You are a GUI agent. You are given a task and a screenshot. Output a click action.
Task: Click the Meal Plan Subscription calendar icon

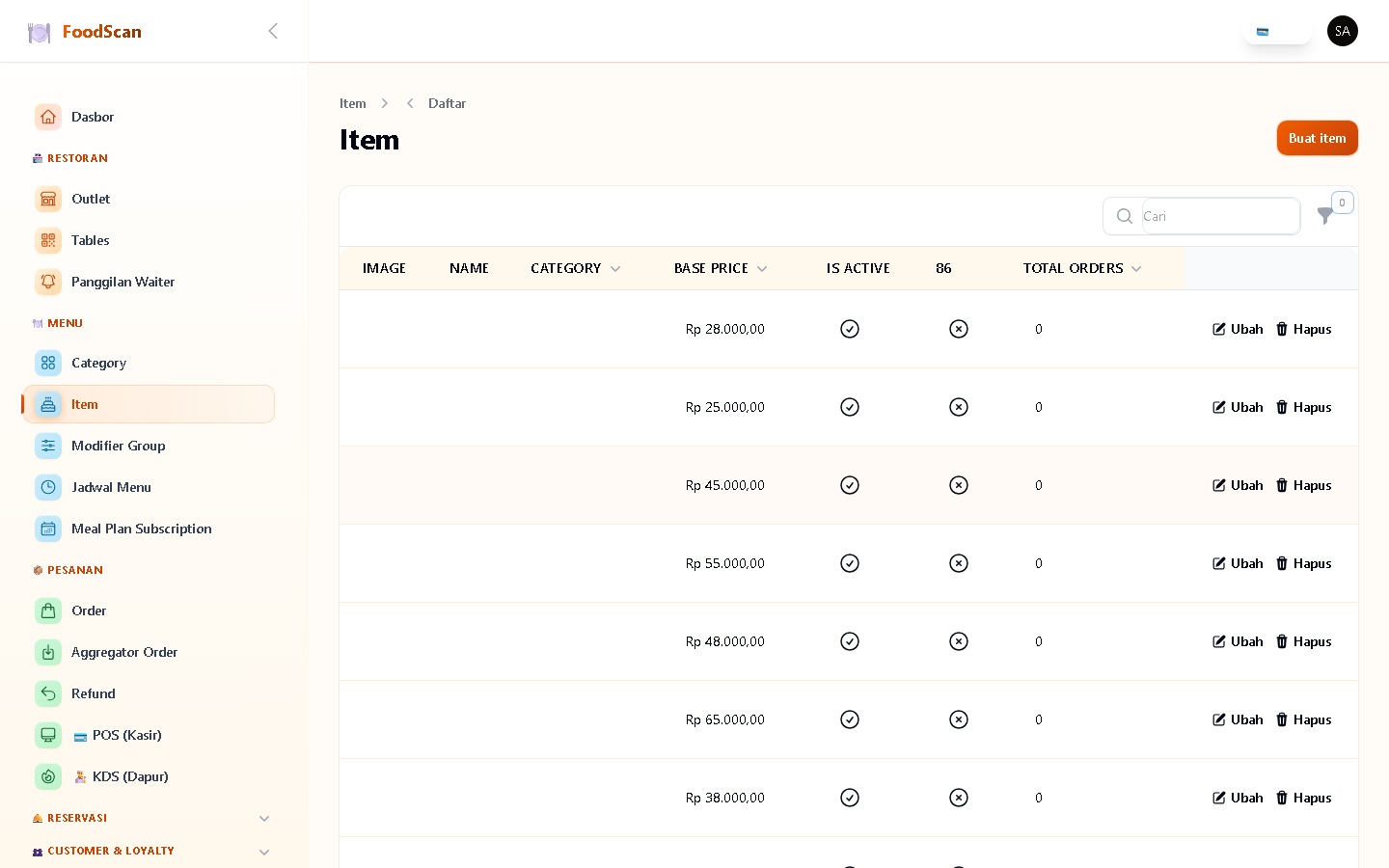[48, 529]
